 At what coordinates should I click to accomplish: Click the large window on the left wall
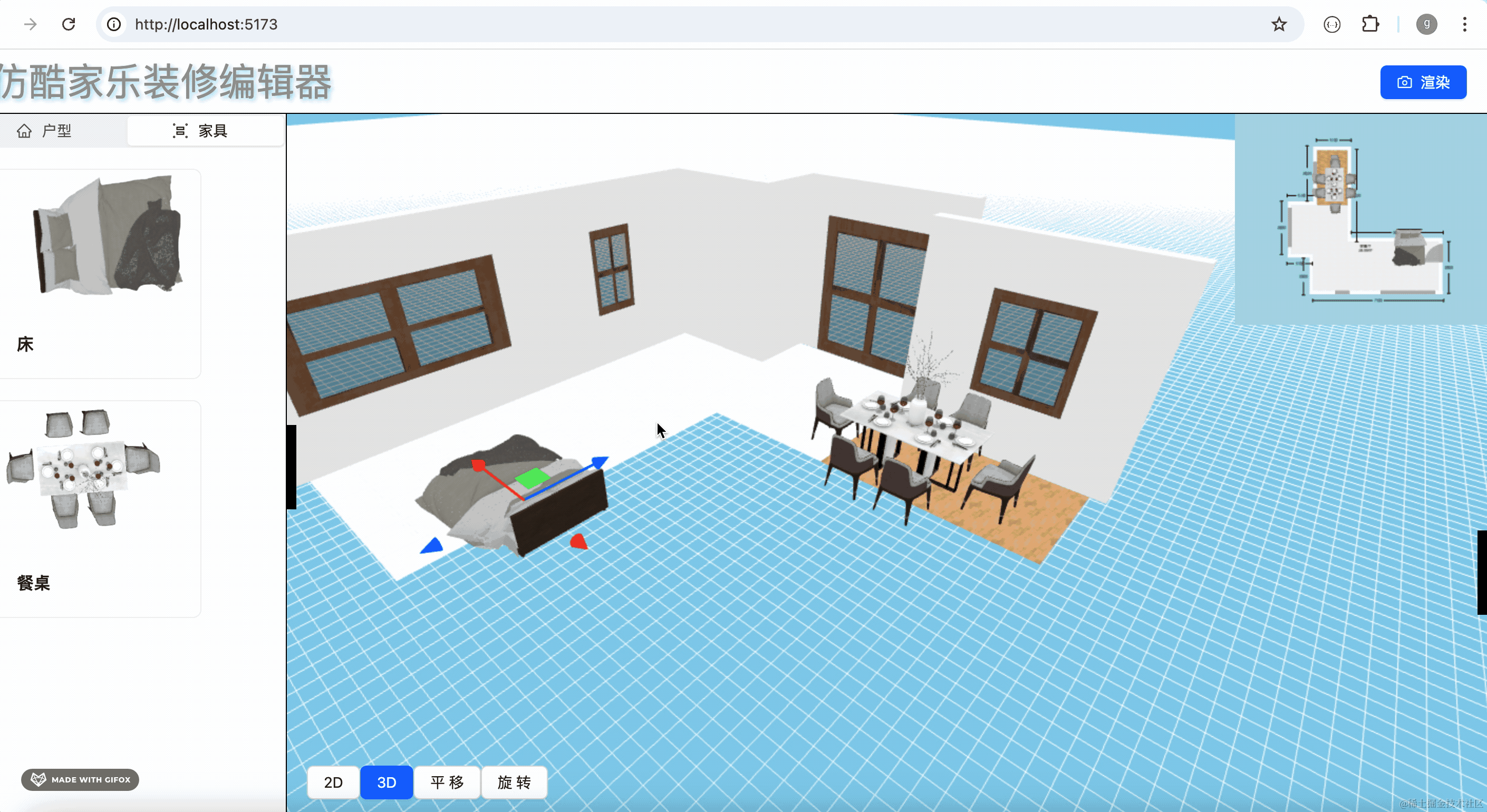tap(398, 335)
